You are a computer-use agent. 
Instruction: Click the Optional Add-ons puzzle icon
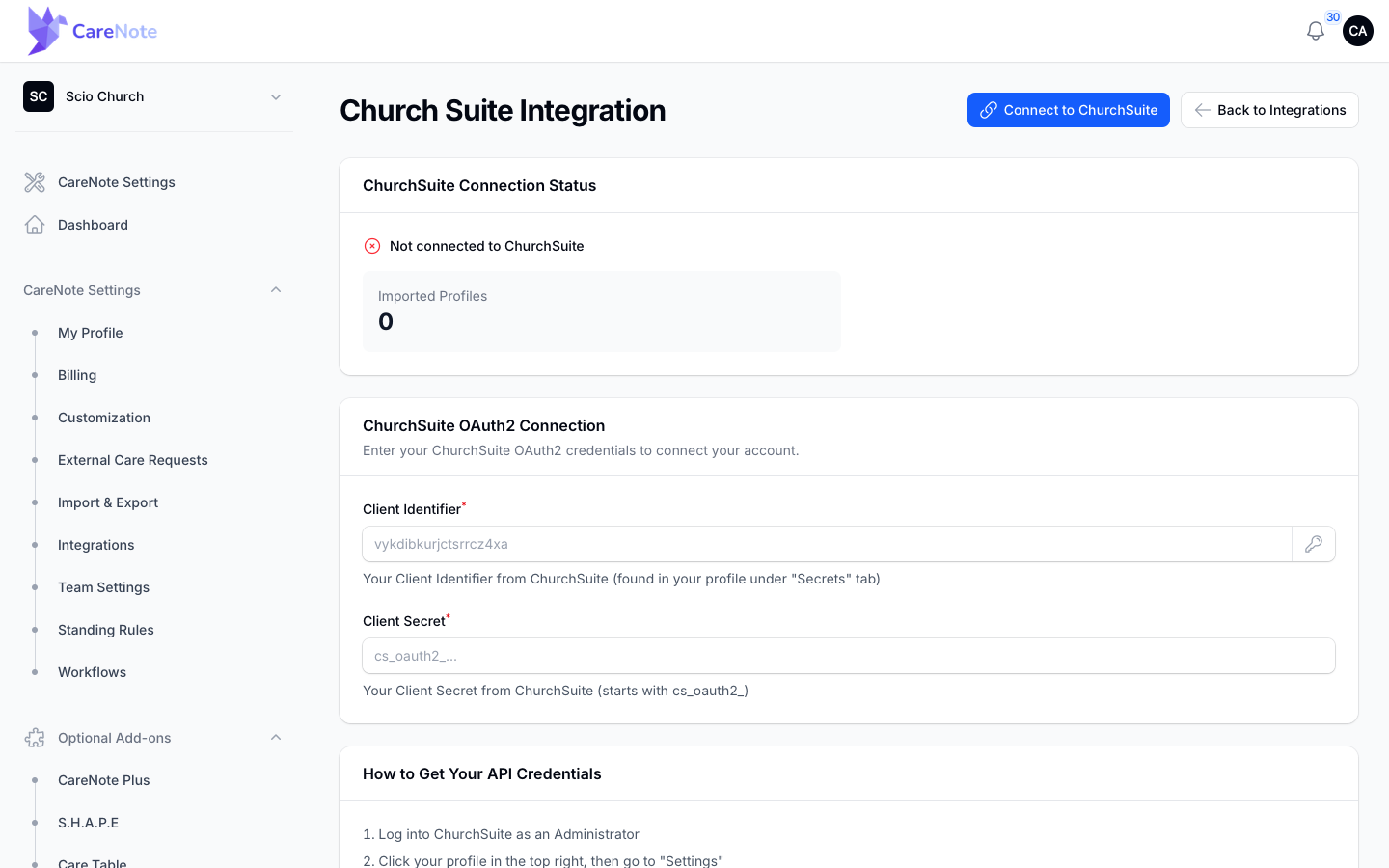35,738
